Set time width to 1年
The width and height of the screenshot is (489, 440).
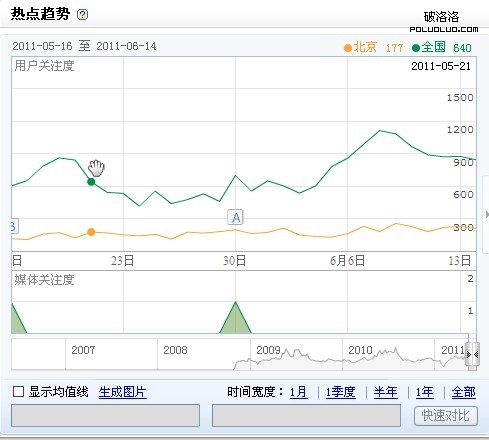click(x=425, y=392)
